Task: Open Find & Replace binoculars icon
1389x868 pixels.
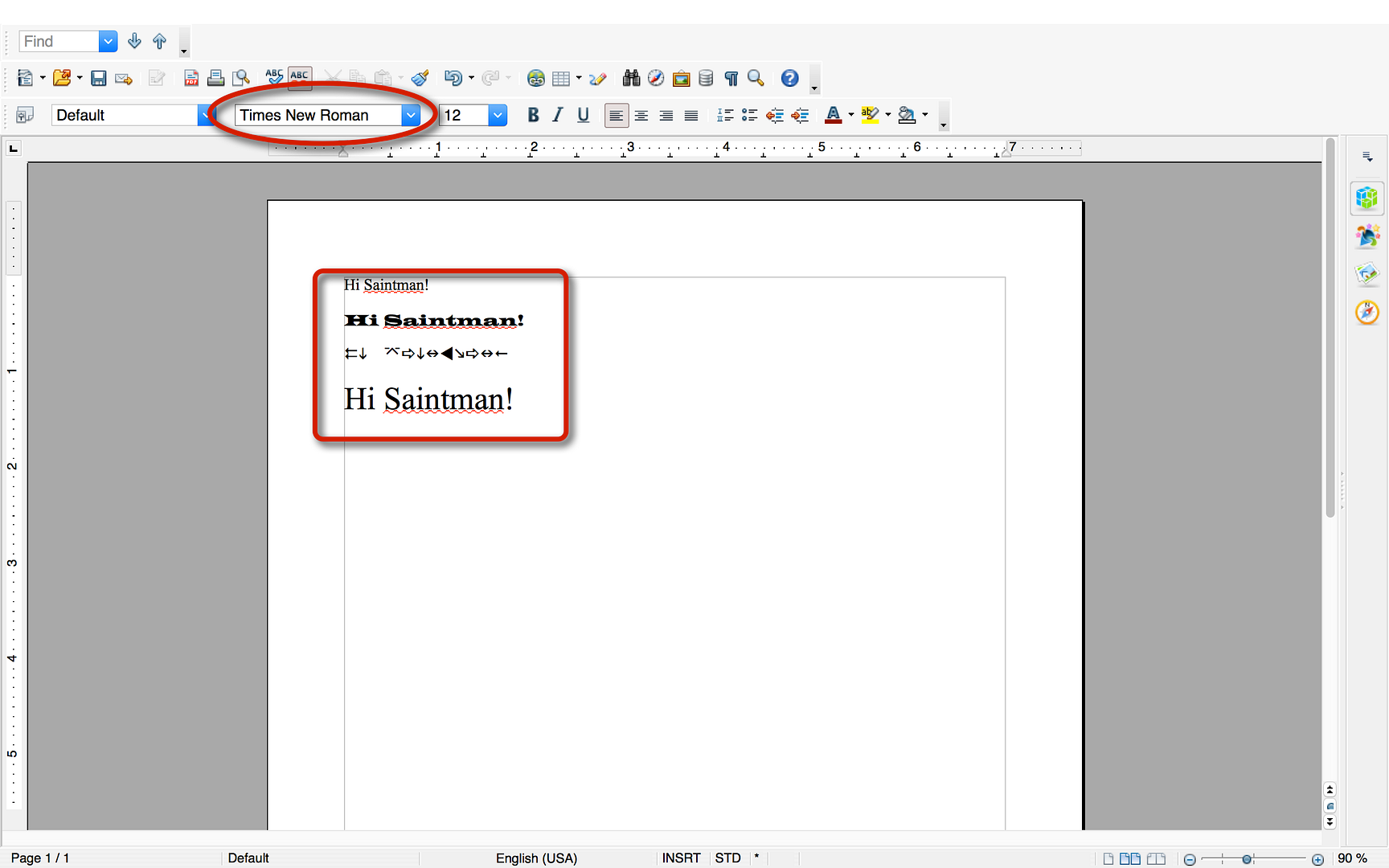Action: pos(631,78)
